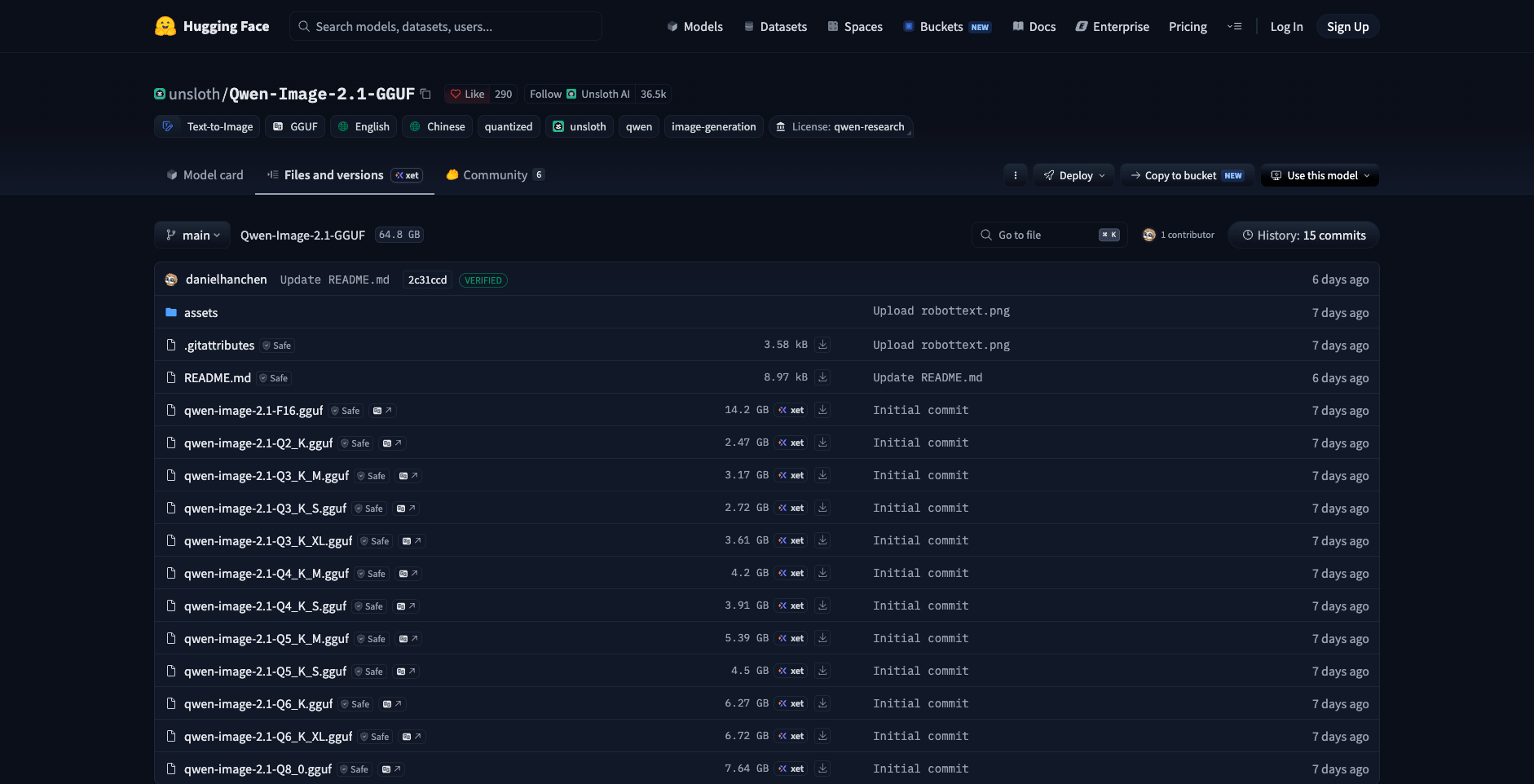Download qwen-image-2.1-Q6_K_XL.gguf file
The width and height of the screenshot is (1534, 784).
coord(822,736)
